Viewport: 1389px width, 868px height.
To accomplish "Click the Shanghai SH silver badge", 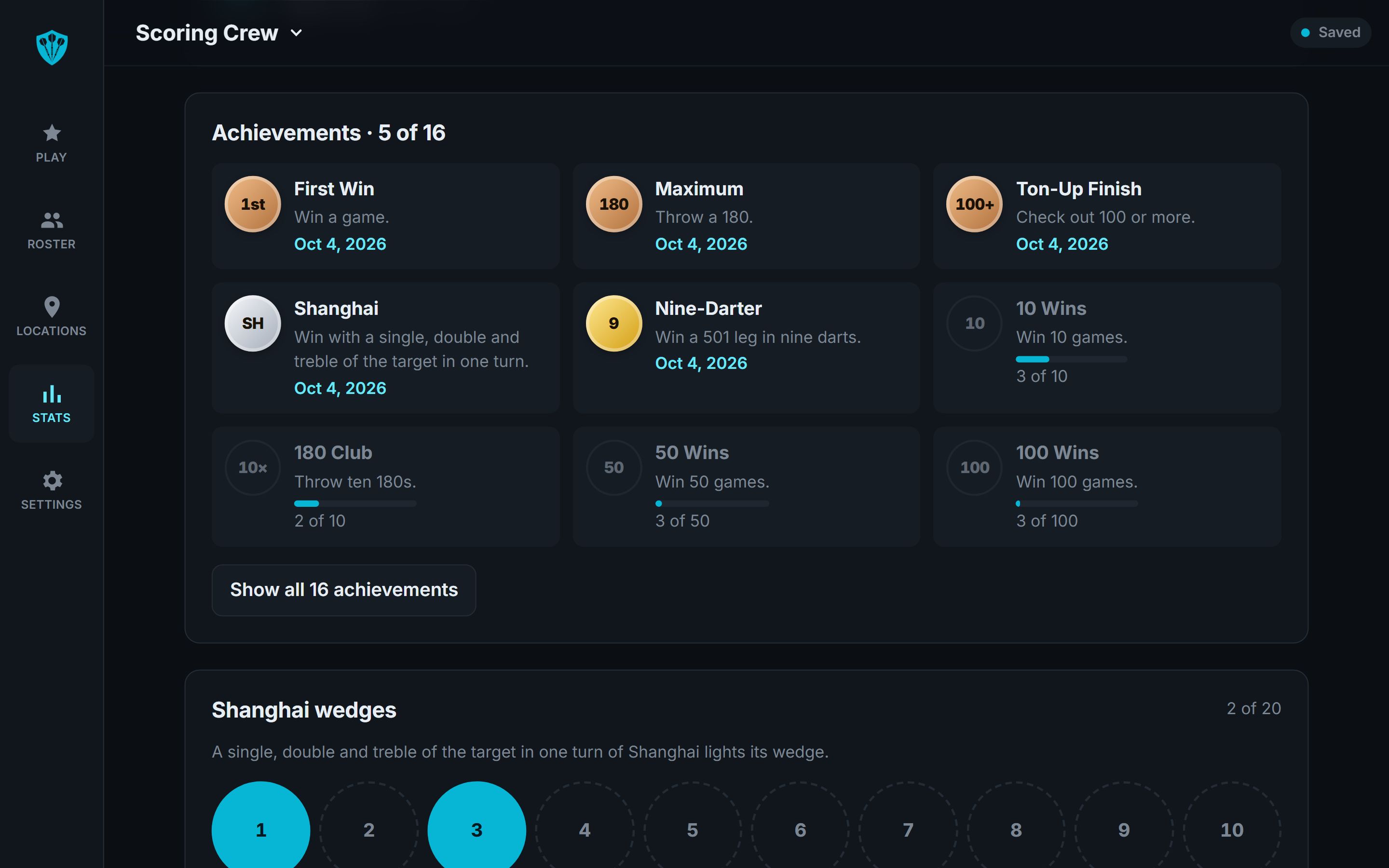I will coord(253,323).
